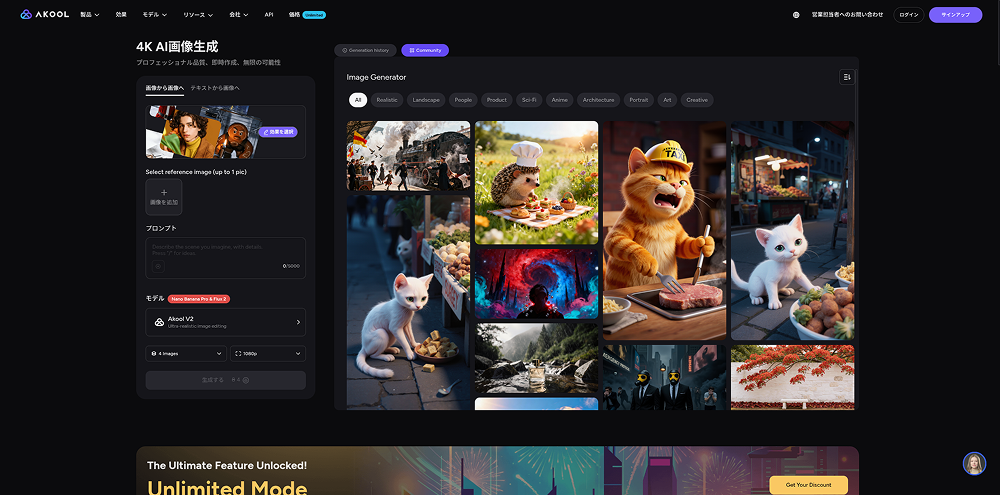The width and height of the screenshot is (1000, 495).
Task: Click the hedgehog chef community thumbnail
Action: click(x=536, y=182)
